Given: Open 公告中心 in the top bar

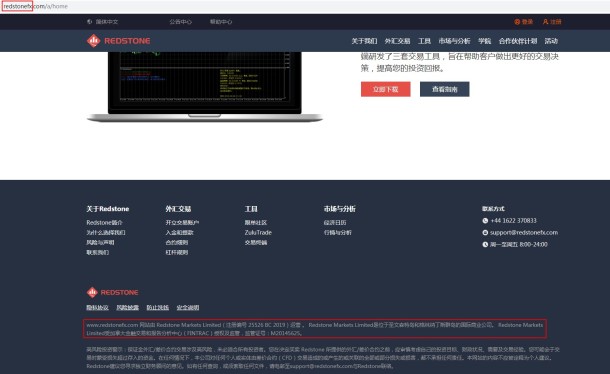Looking at the screenshot, I should tap(181, 22).
